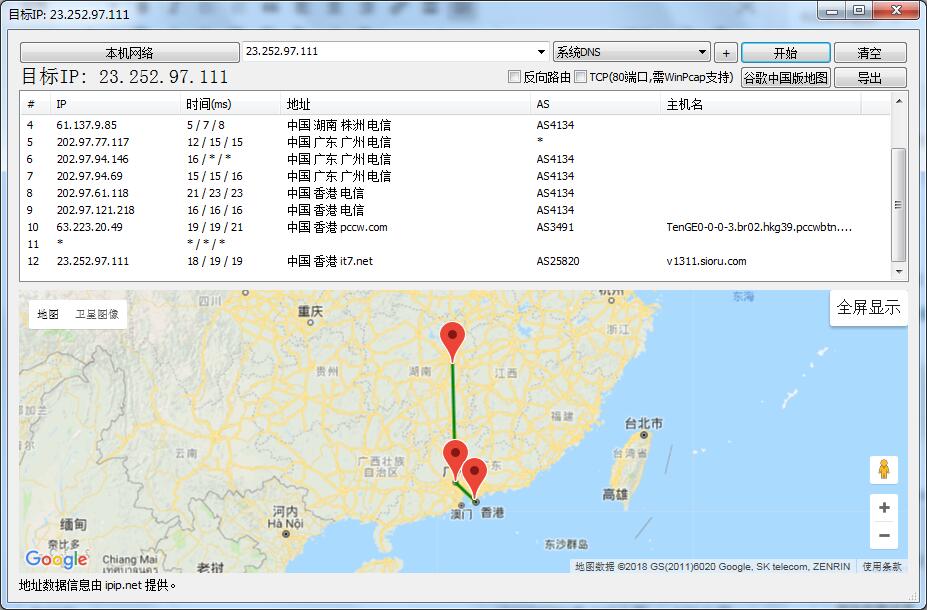Open the 系统DNS dropdown
The width and height of the screenshot is (927, 610).
pos(631,51)
